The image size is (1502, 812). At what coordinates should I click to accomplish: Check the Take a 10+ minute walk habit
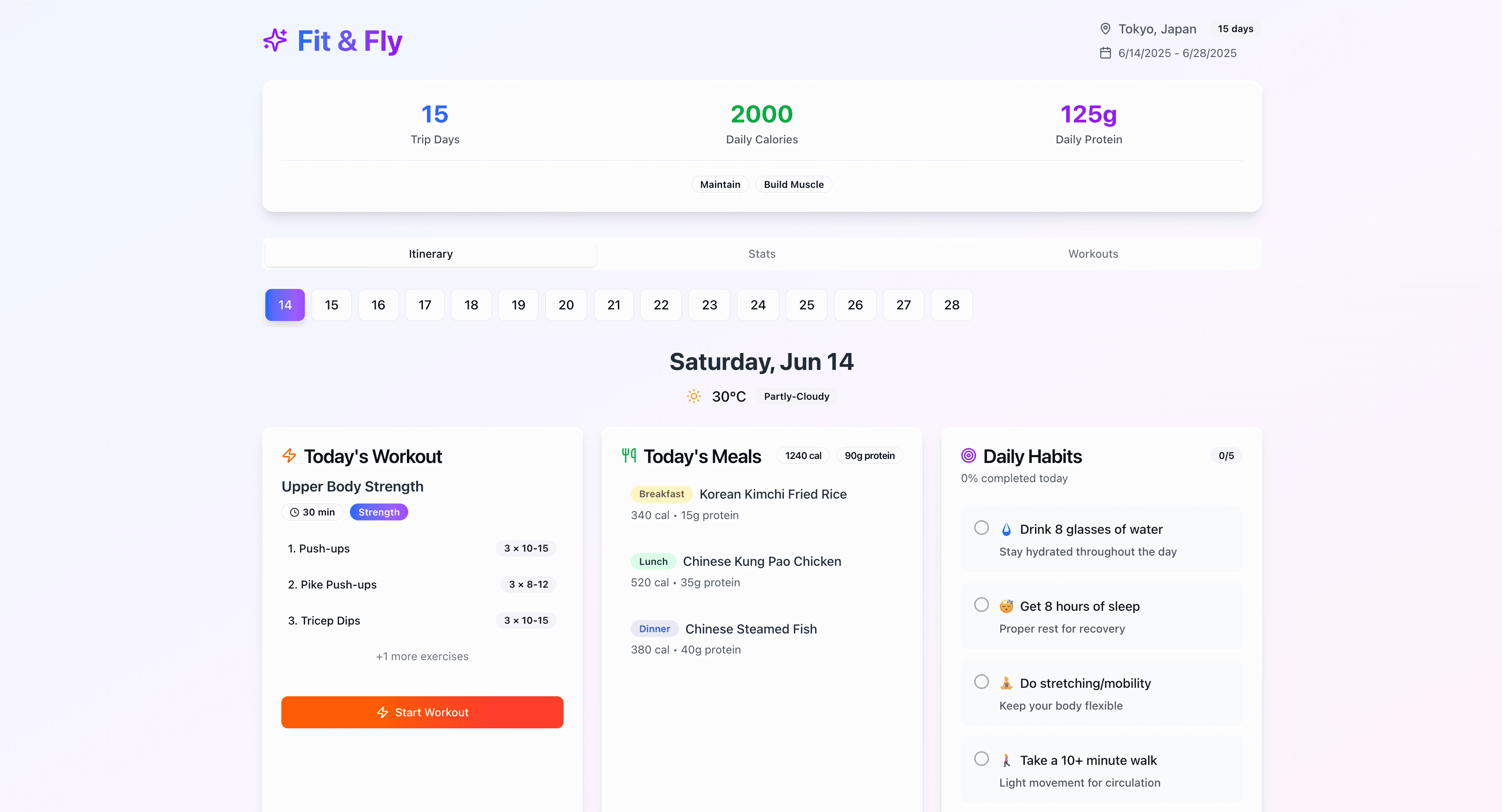981,759
